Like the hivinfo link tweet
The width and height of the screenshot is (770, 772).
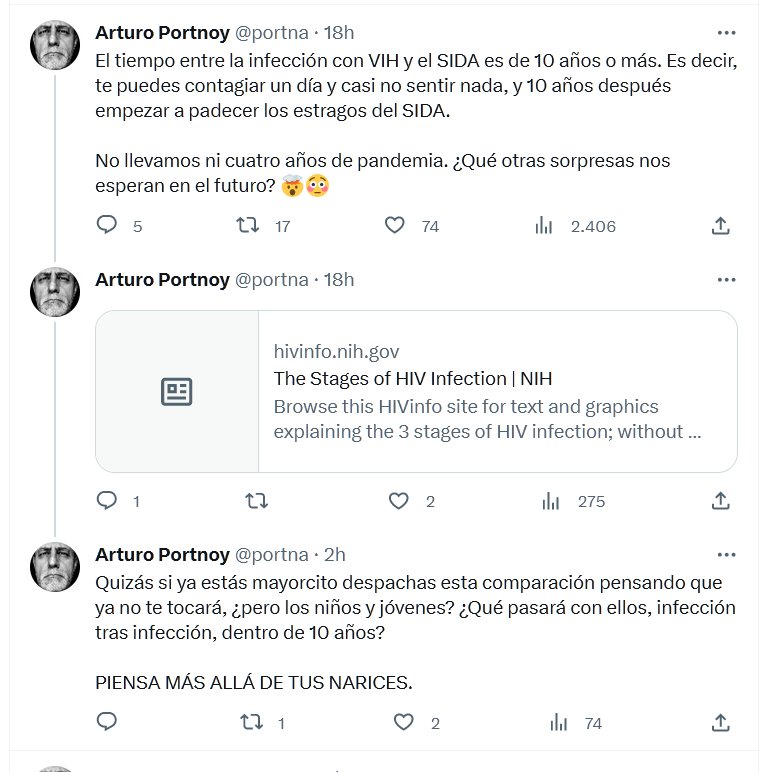click(x=401, y=501)
